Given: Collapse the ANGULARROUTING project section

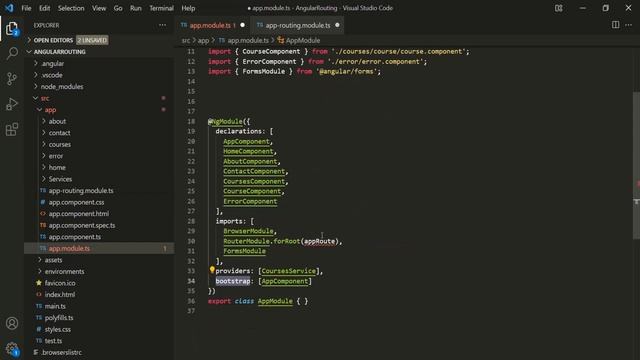Looking at the screenshot, I should [x=59, y=52].
